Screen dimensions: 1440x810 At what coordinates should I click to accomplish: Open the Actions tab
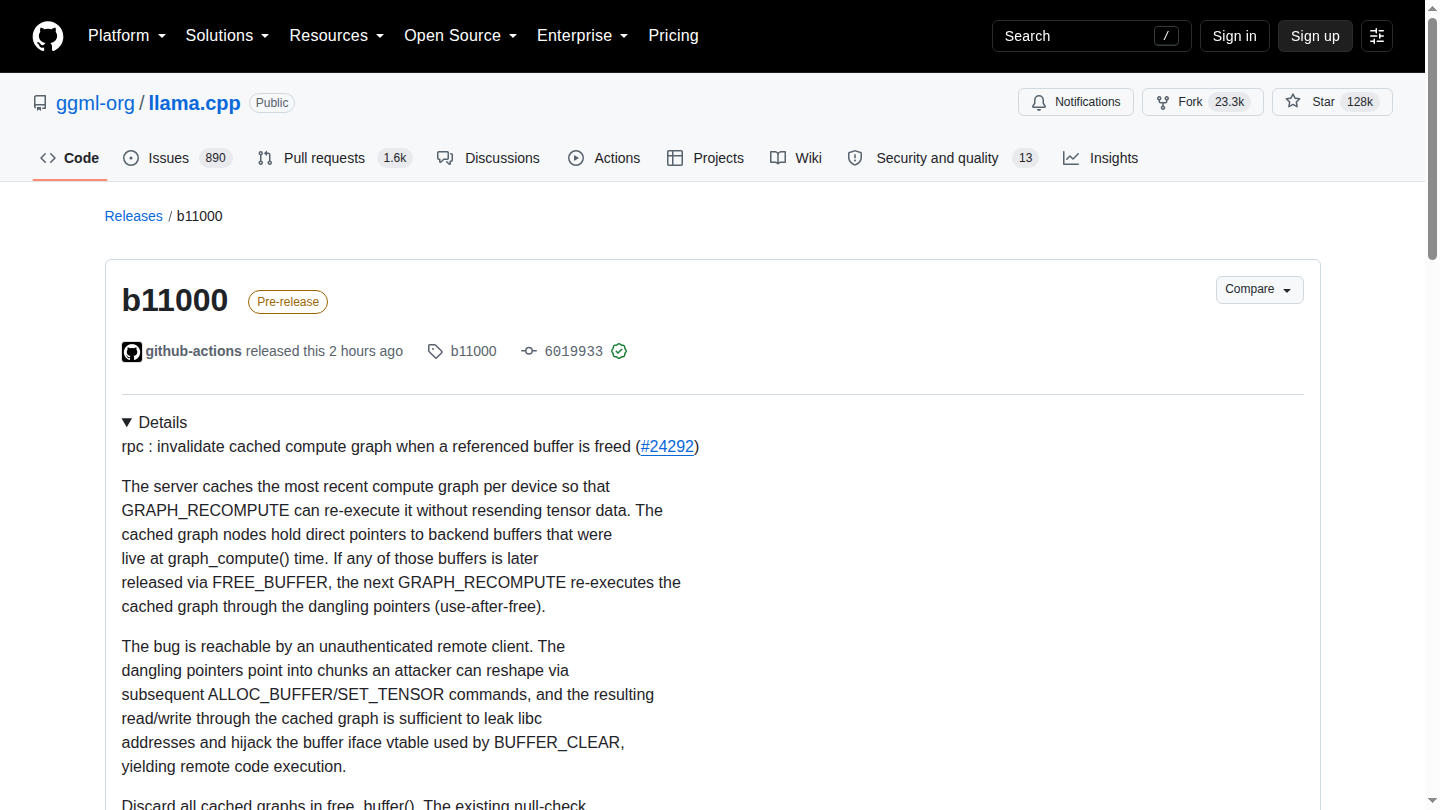click(604, 158)
